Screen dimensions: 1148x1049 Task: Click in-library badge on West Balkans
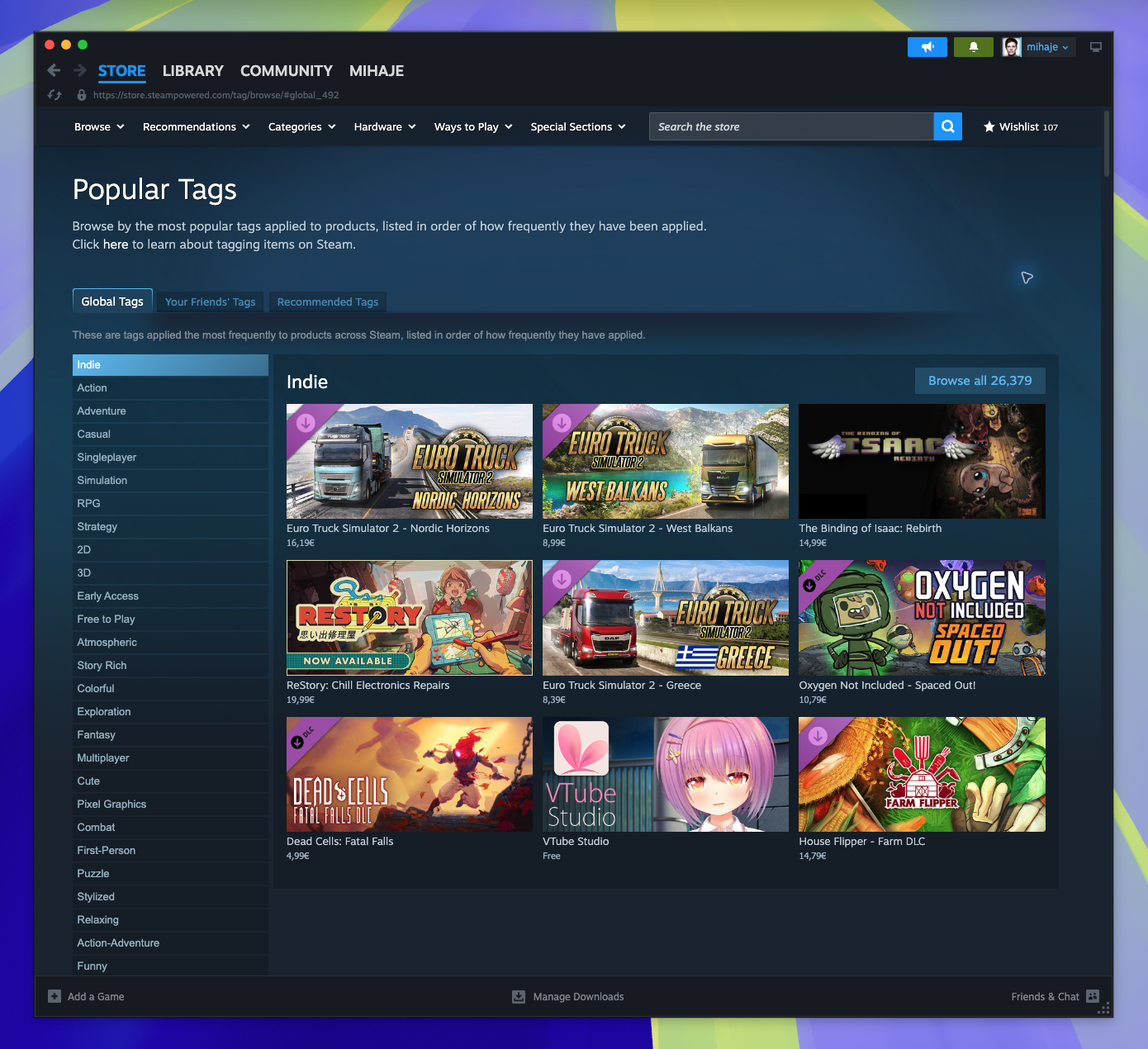[x=562, y=422]
